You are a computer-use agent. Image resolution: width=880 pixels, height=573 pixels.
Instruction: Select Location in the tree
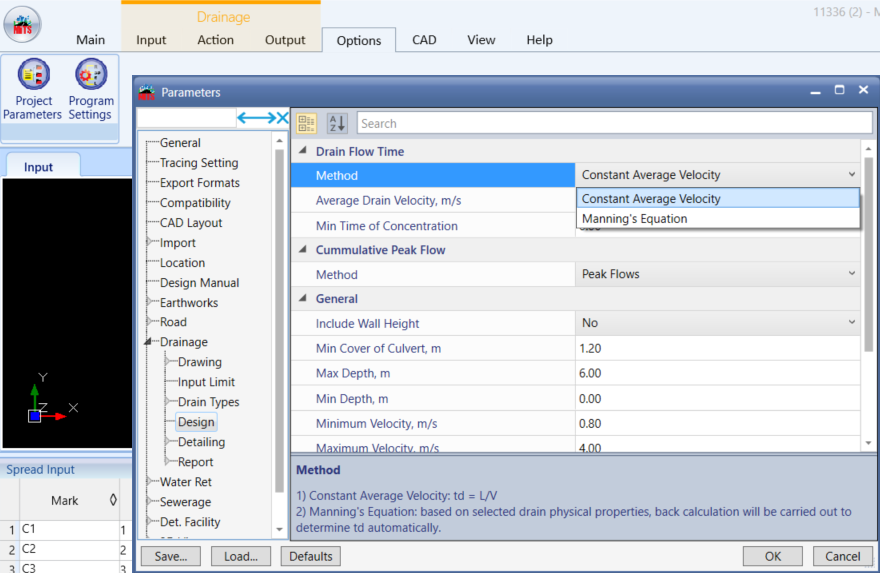[x=182, y=263]
